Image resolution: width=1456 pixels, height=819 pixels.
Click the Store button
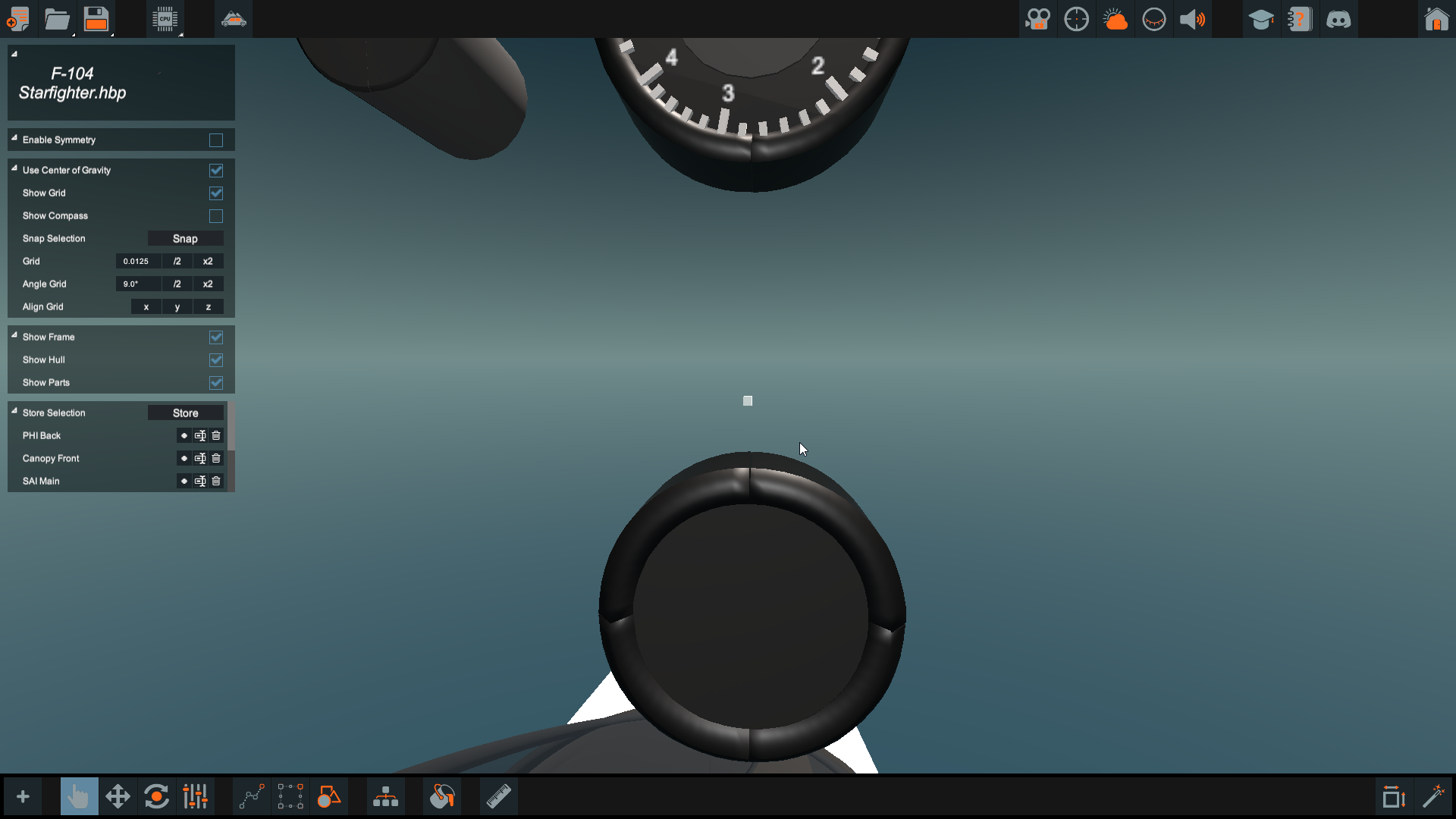185,413
